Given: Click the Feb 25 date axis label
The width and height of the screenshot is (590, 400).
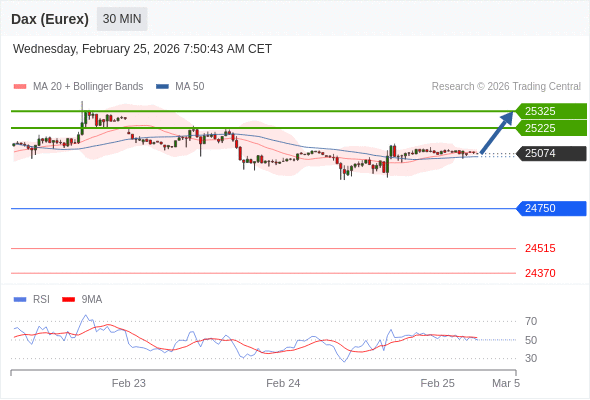Looking at the screenshot, I should coord(437,383).
